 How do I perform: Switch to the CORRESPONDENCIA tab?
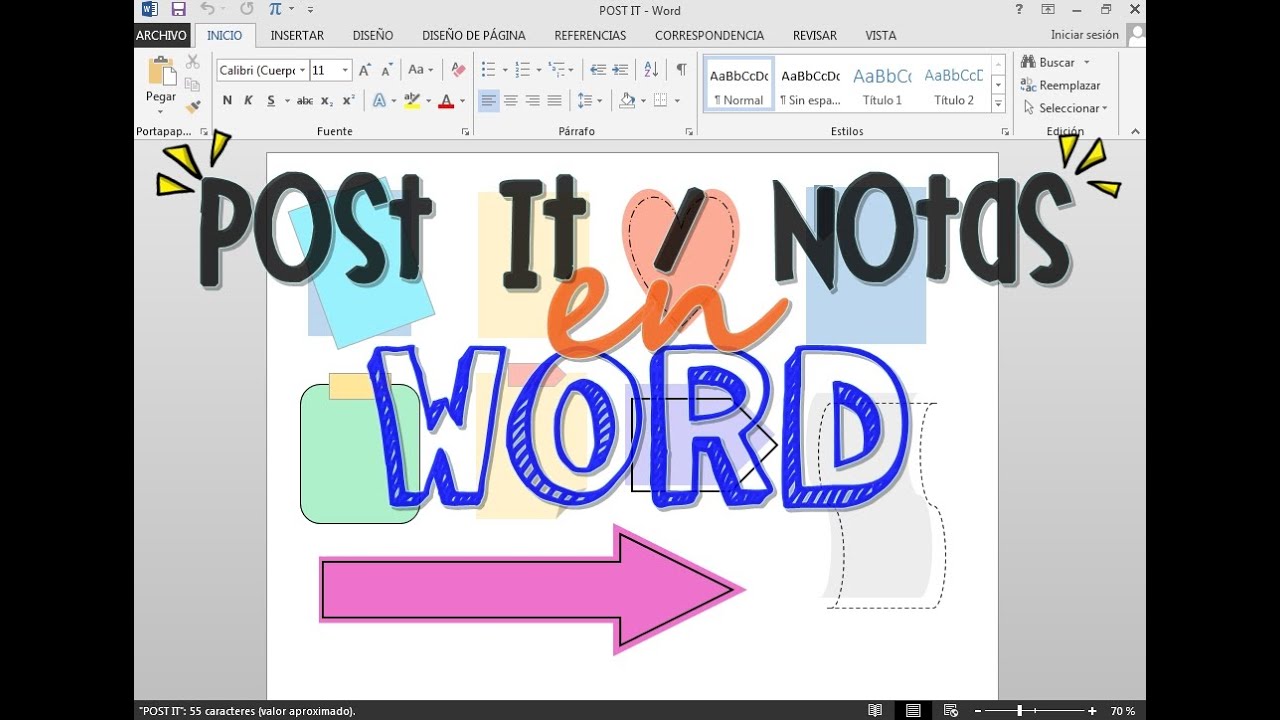click(x=709, y=35)
